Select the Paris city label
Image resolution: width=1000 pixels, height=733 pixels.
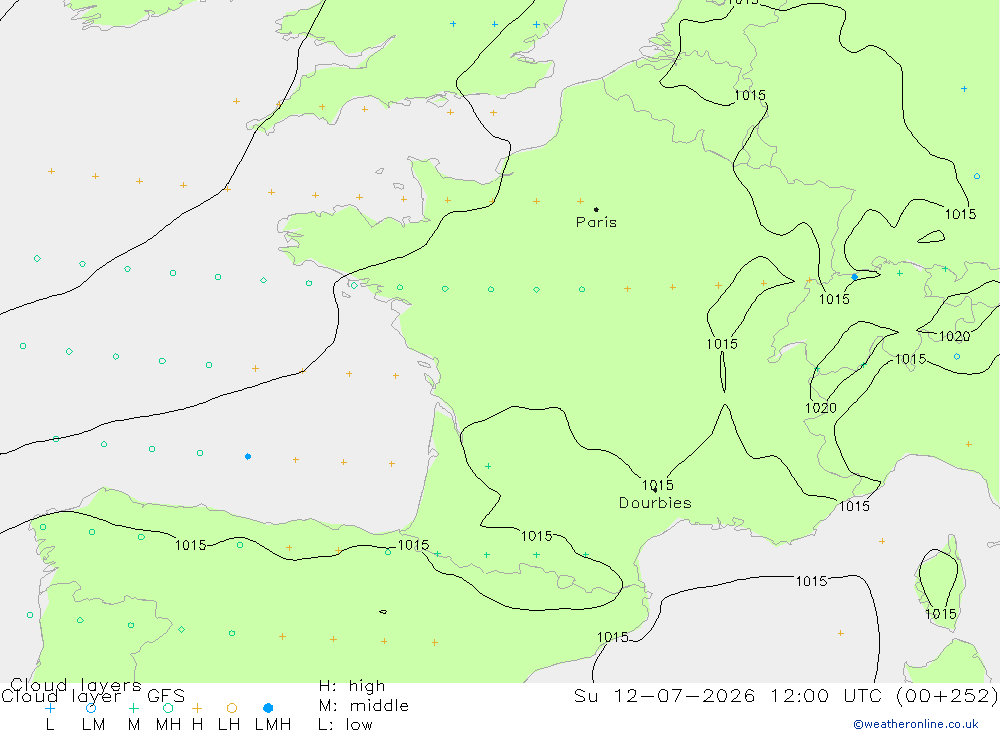click(x=596, y=222)
